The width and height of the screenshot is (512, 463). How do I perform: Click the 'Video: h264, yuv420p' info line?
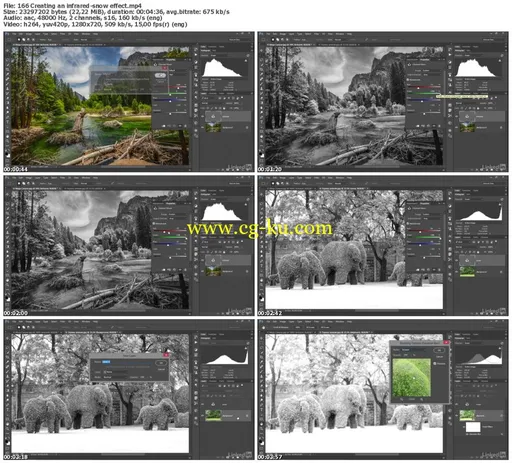(x=95, y=24)
